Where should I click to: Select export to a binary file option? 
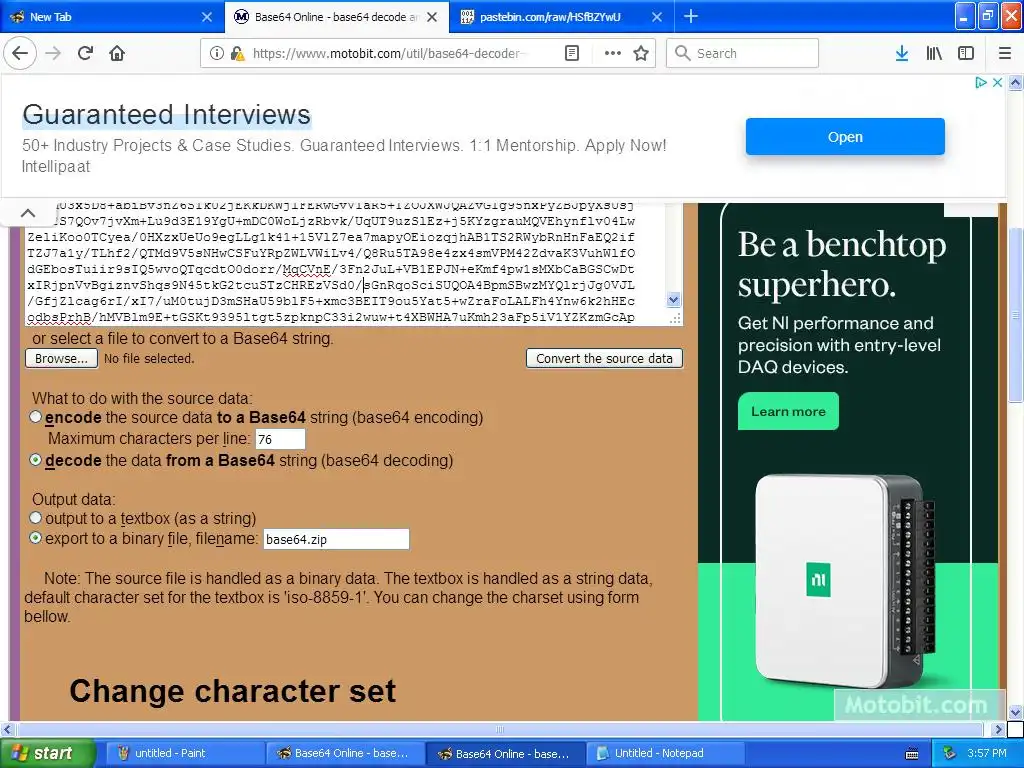pos(35,538)
